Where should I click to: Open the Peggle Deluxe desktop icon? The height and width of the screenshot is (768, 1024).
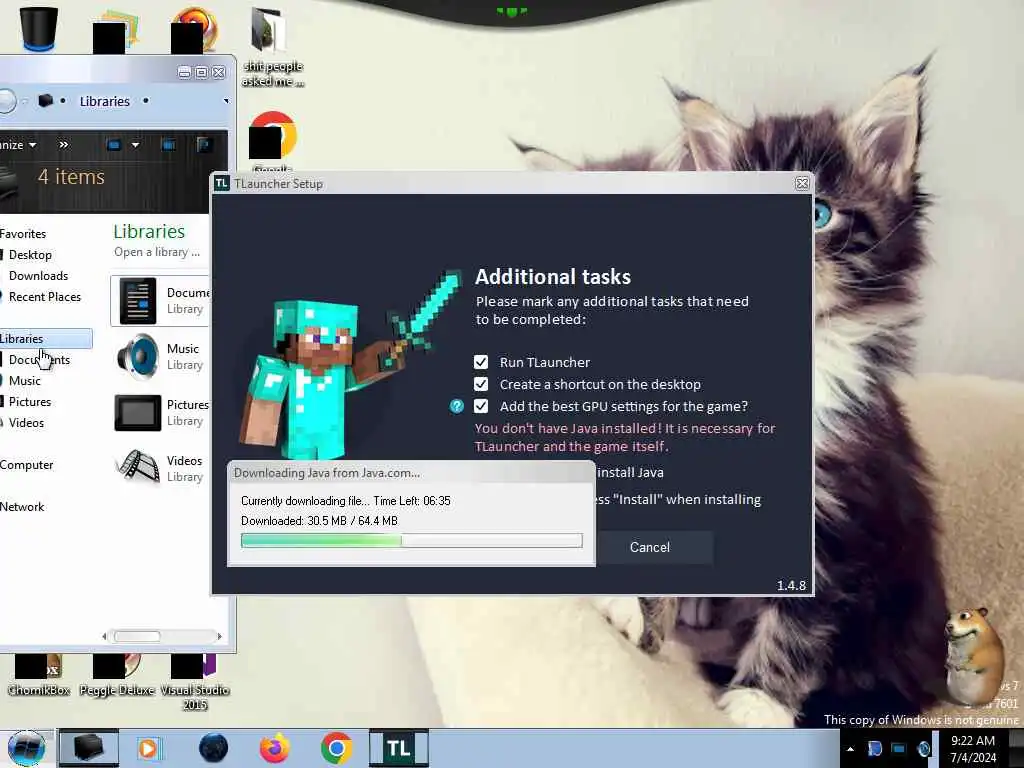pos(117,675)
